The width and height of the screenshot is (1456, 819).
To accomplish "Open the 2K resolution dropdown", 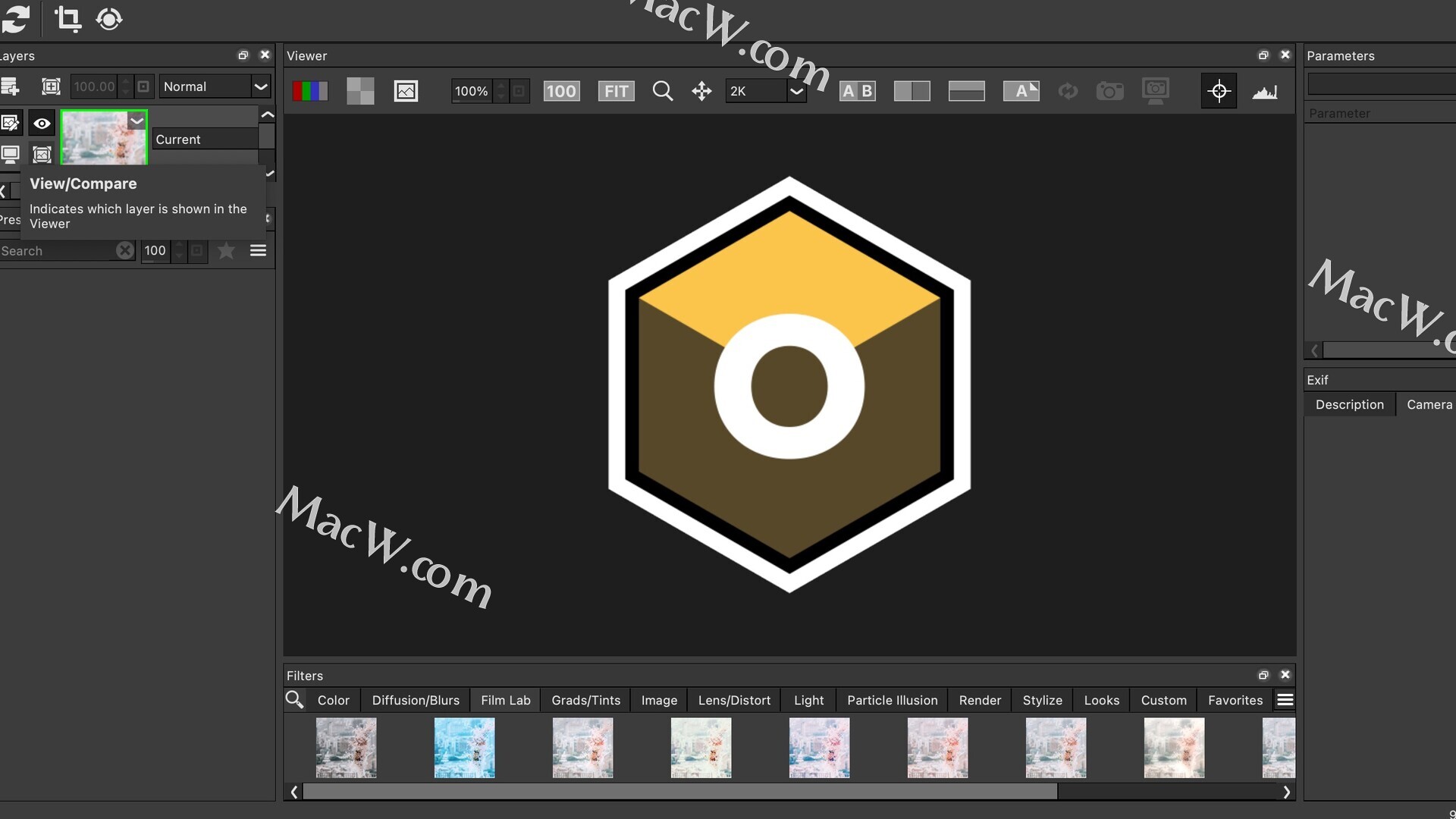I will click(765, 91).
